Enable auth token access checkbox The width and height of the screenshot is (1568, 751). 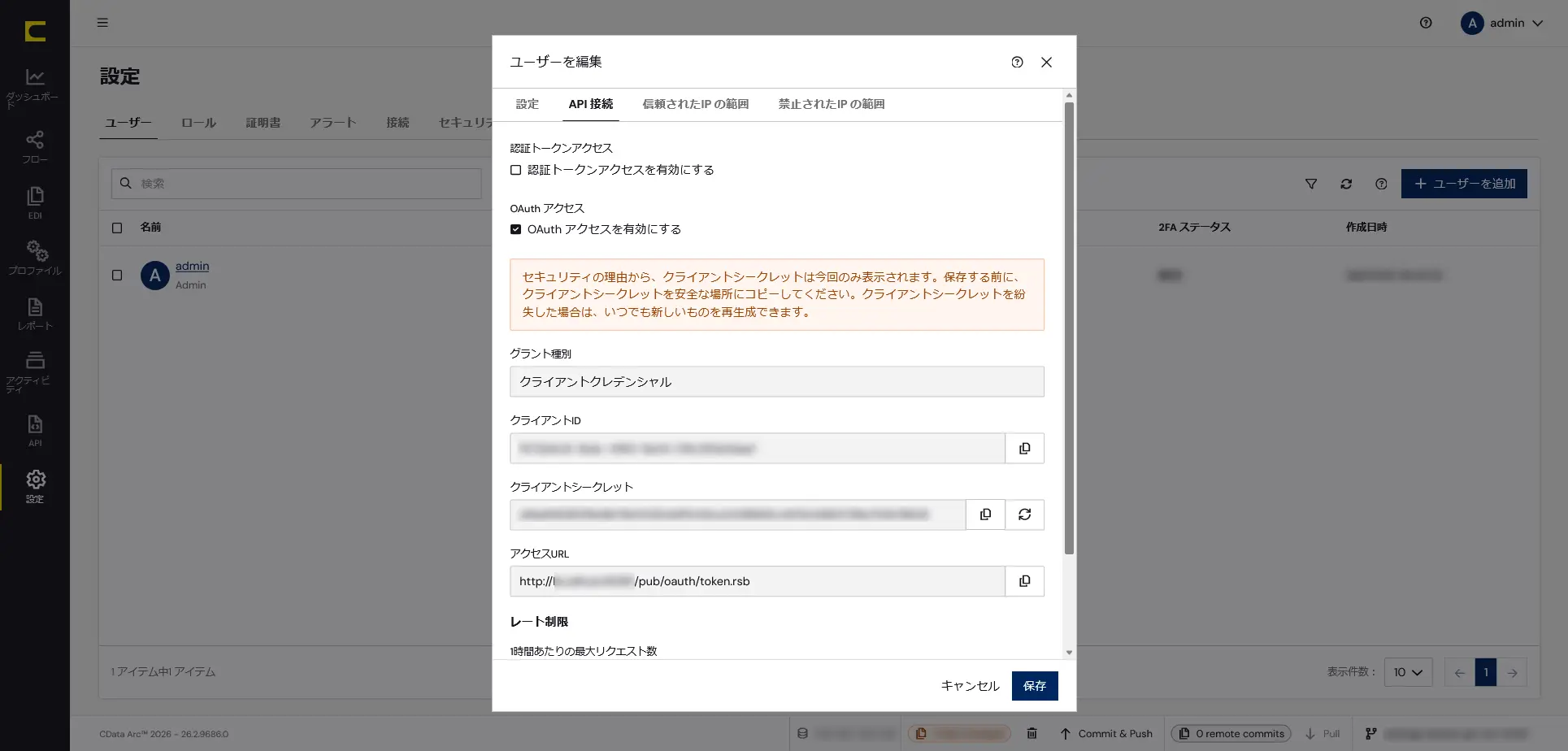click(x=515, y=170)
